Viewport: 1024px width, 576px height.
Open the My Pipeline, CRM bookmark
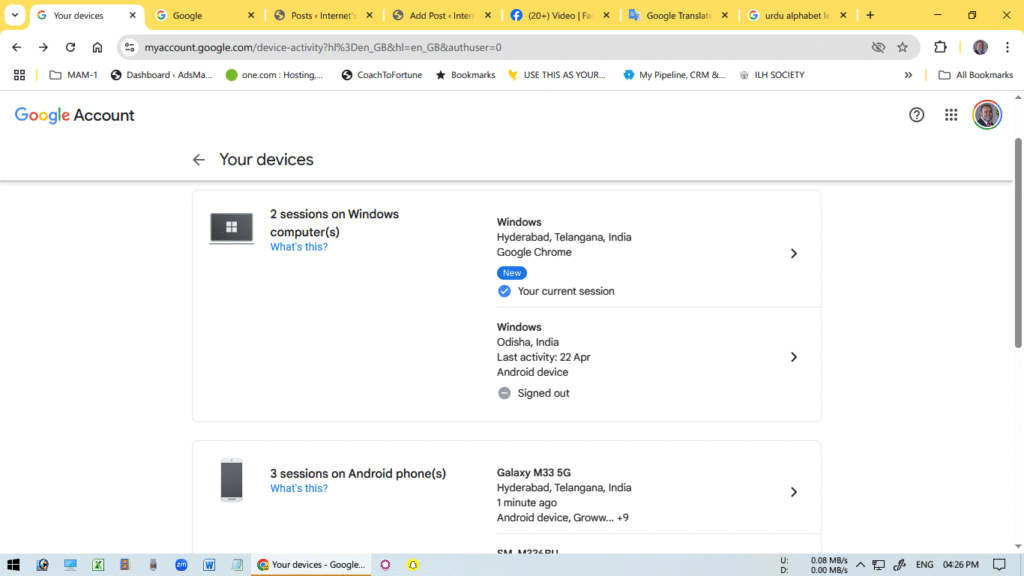click(x=674, y=75)
